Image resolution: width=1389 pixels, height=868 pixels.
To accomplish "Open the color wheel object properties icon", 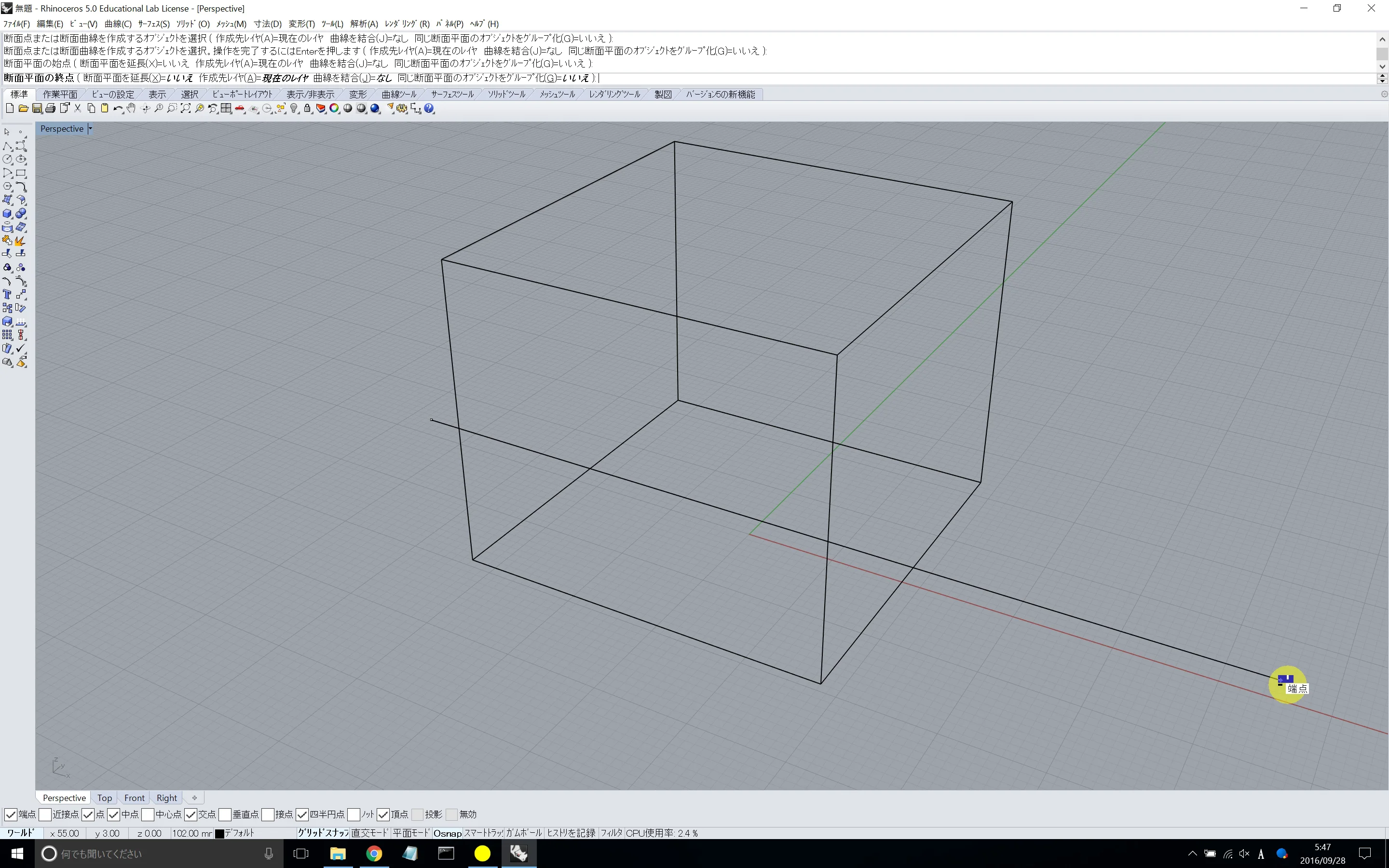I will coord(334,108).
